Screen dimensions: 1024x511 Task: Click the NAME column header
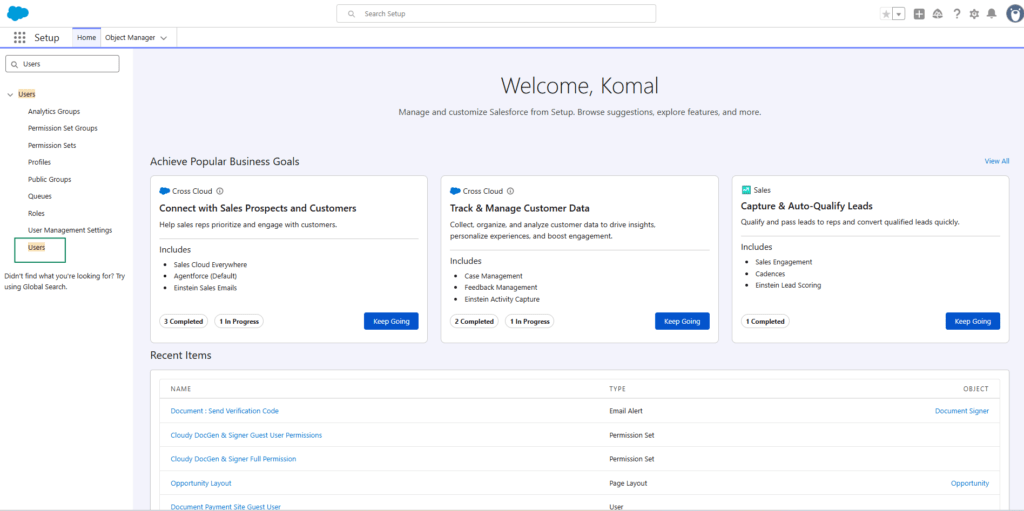click(x=180, y=389)
